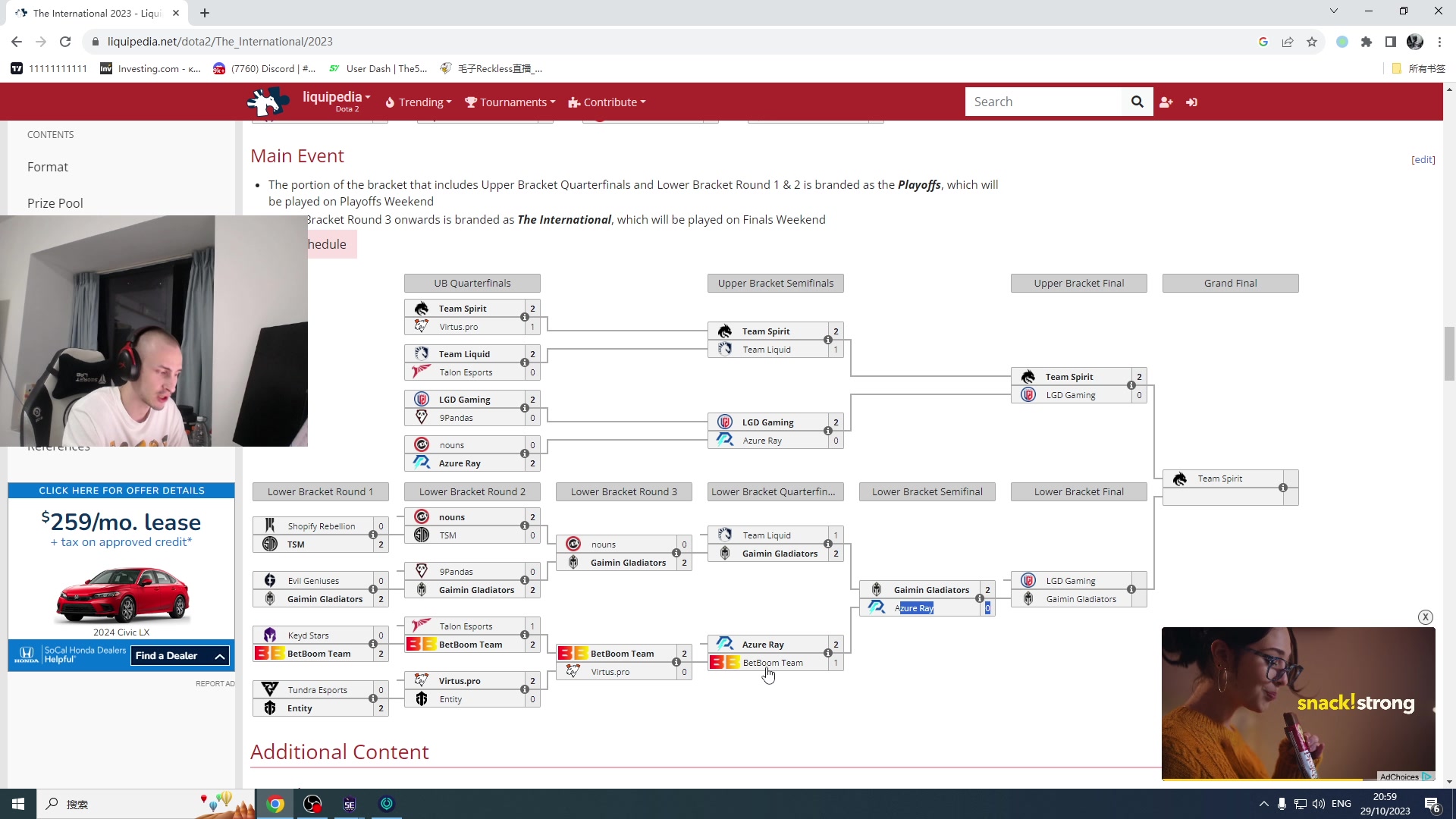The image size is (1456, 819).
Task: Open match info for nouns vs Azure Ray quarterfinal
Action: 525,453
